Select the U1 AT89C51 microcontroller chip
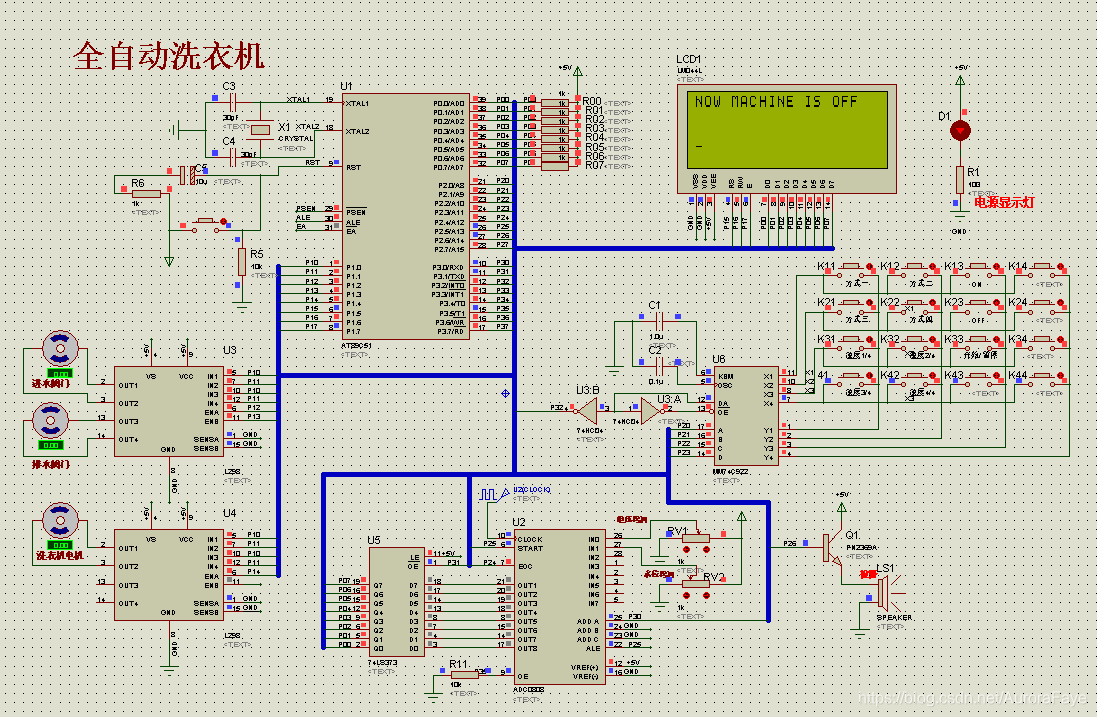Screen dimensions: 1097x717 click(x=405, y=217)
